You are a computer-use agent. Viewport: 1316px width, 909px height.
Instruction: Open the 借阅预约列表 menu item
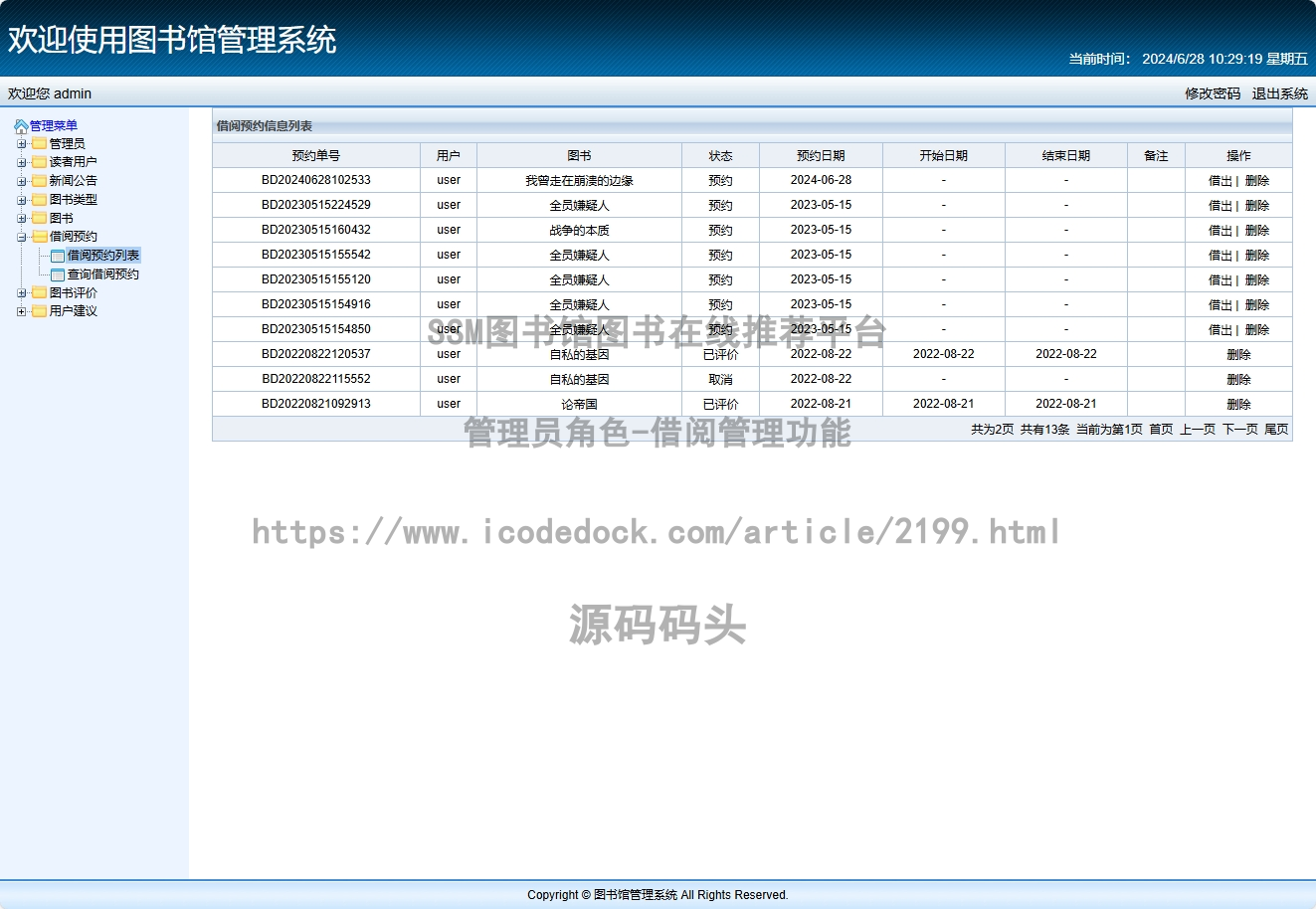pos(103,256)
